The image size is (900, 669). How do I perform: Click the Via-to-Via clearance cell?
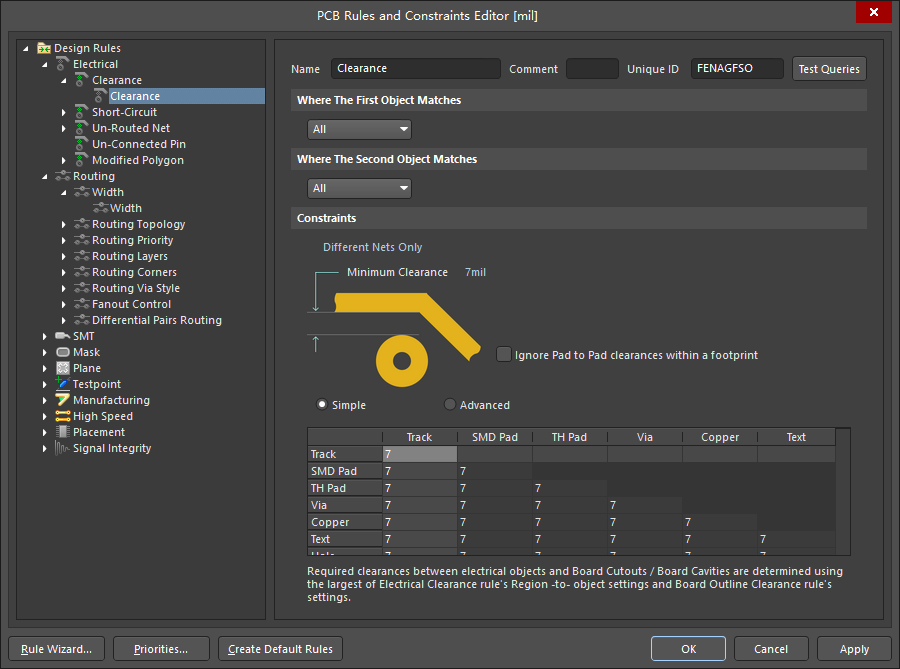tap(645, 505)
